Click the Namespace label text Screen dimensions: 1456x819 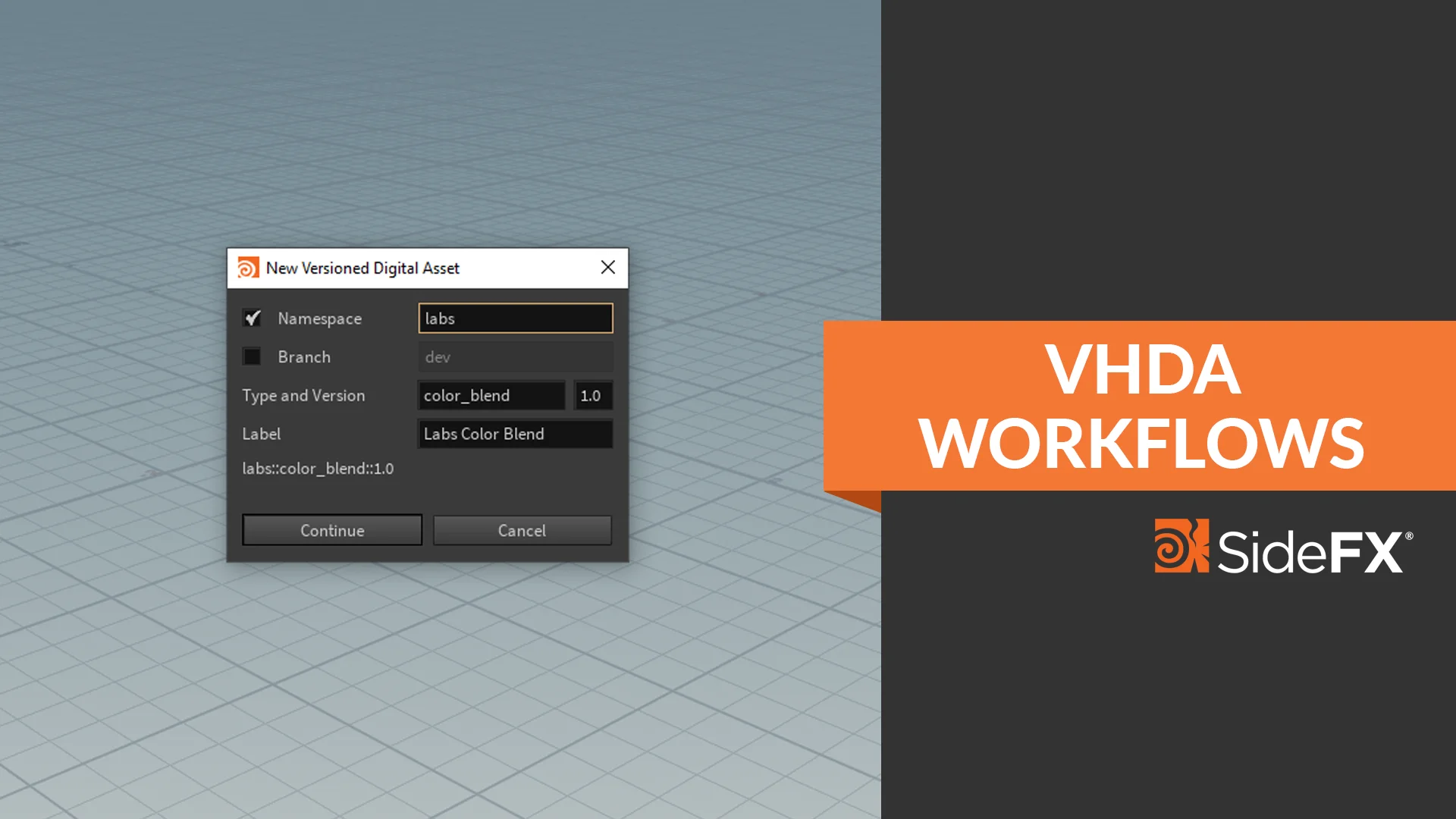319,319
